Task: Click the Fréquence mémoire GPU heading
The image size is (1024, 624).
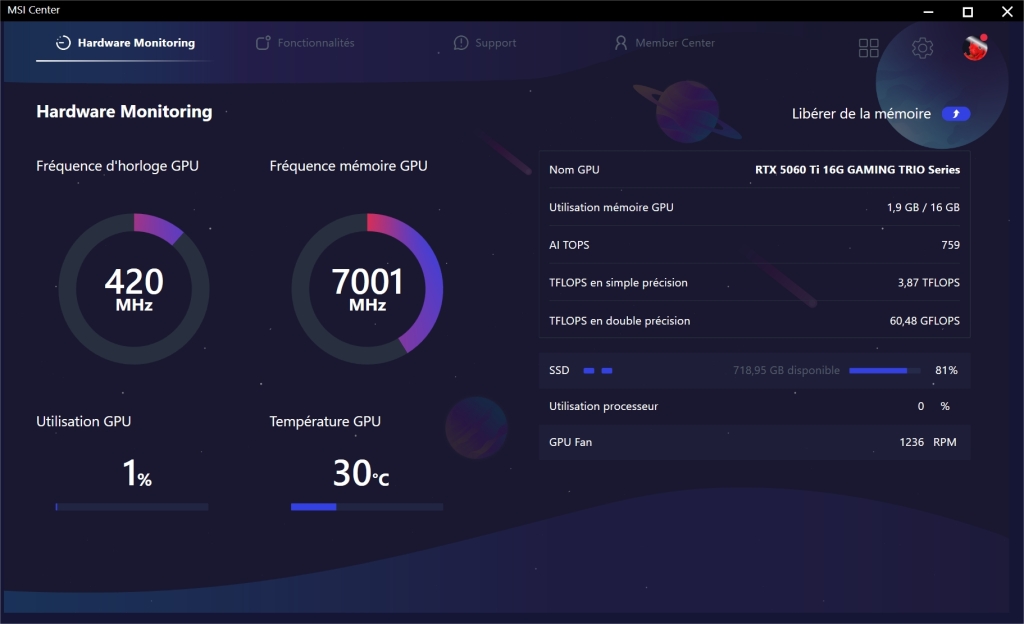Action: 349,166
